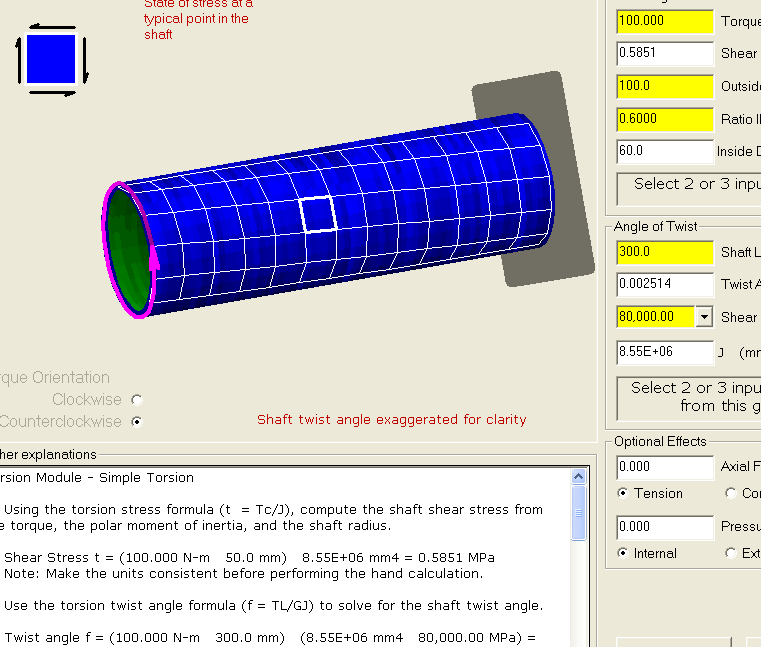Click the white highlighted element on the shaft
Image resolution: width=761 pixels, height=647 pixels.
click(x=318, y=214)
